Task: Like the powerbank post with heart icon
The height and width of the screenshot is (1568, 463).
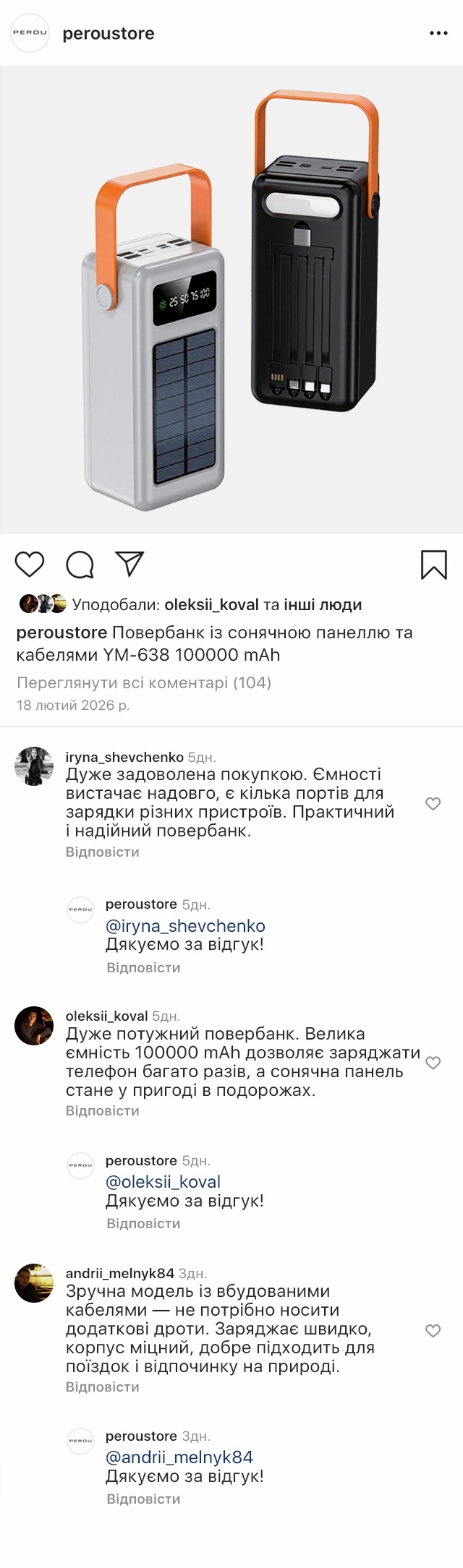Action: (x=30, y=564)
